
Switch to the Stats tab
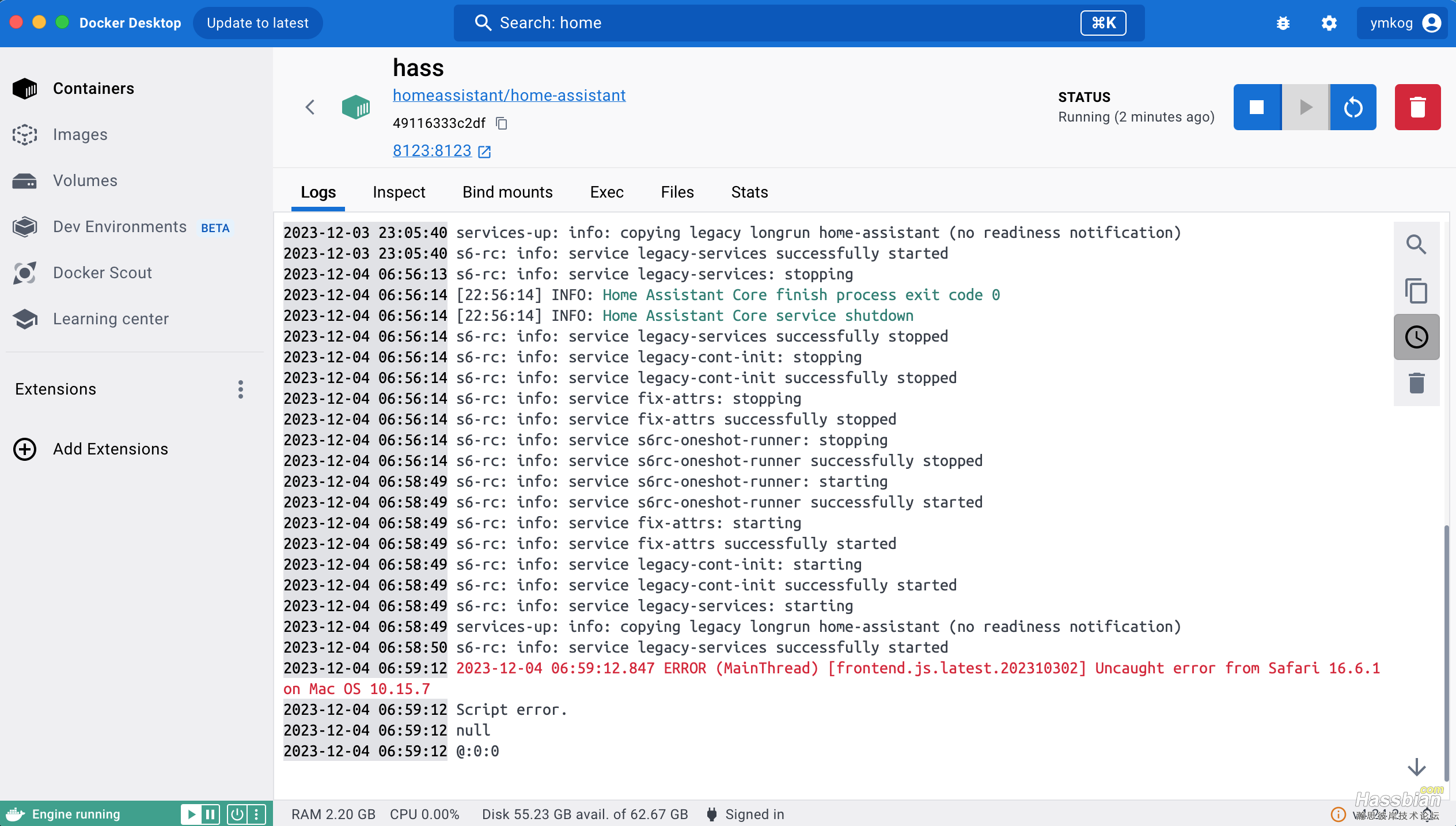(x=749, y=192)
